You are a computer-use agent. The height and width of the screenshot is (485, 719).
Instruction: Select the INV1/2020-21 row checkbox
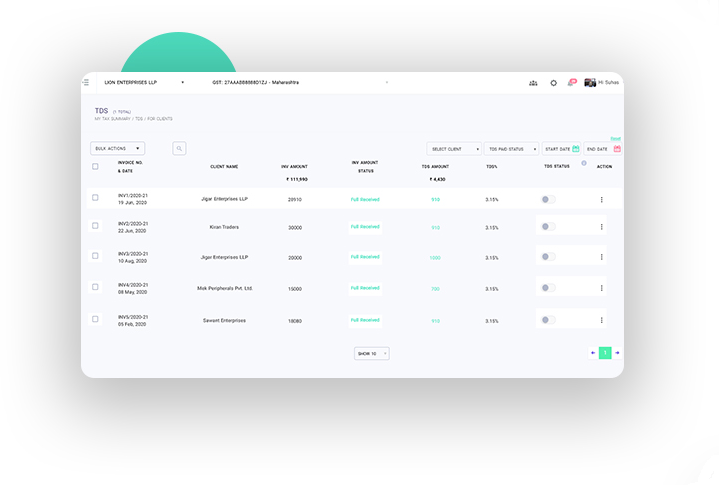click(95, 198)
